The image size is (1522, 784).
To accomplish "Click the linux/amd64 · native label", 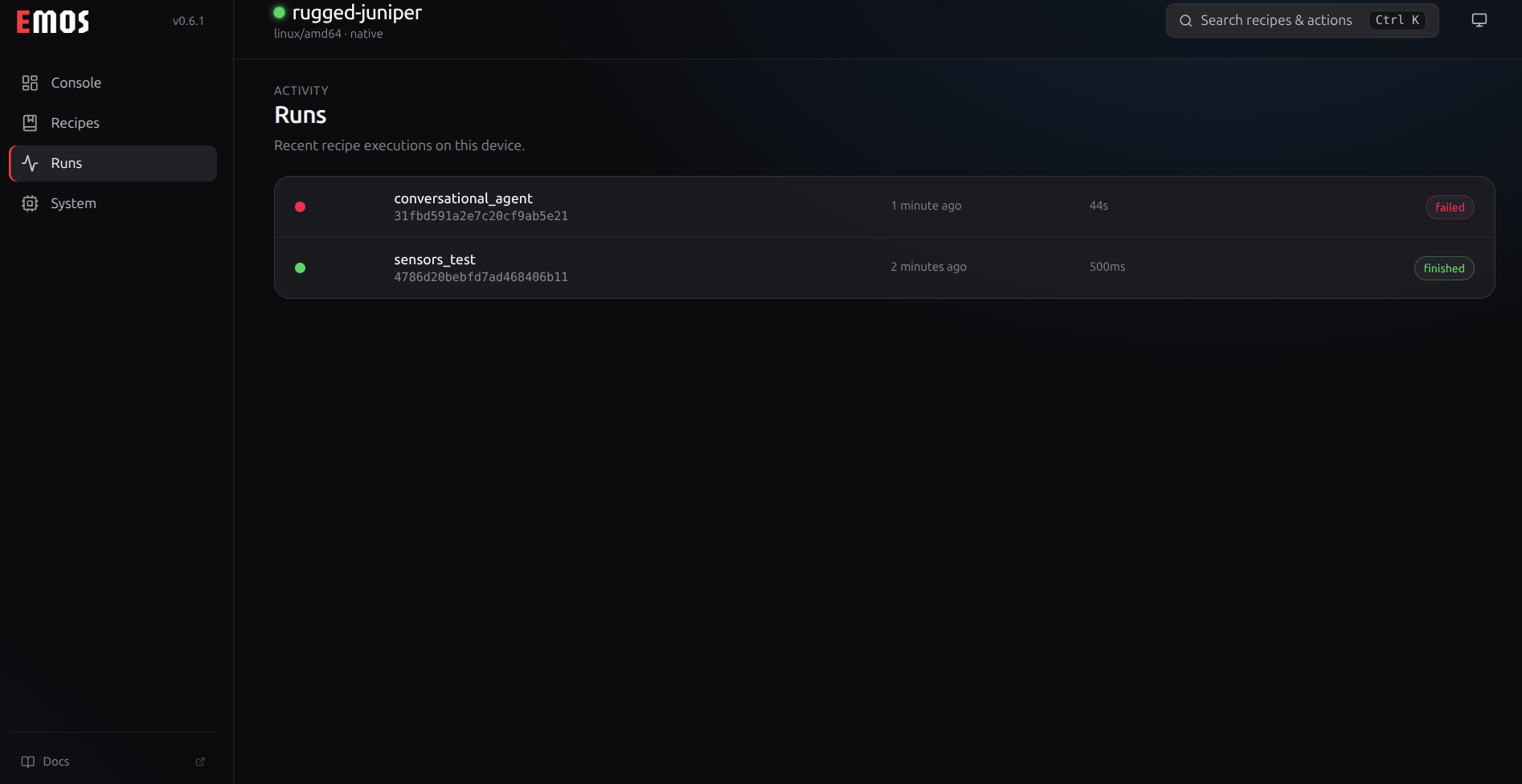I will (x=328, y=34).
